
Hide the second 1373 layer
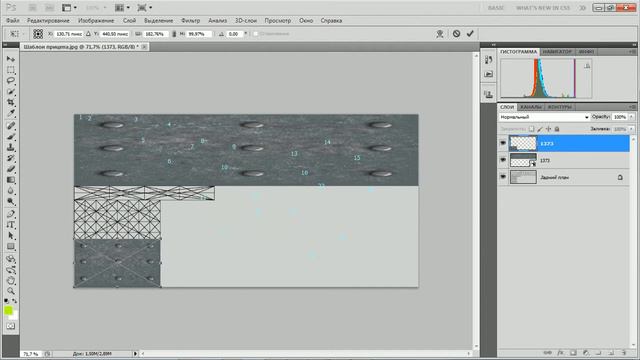503,160
